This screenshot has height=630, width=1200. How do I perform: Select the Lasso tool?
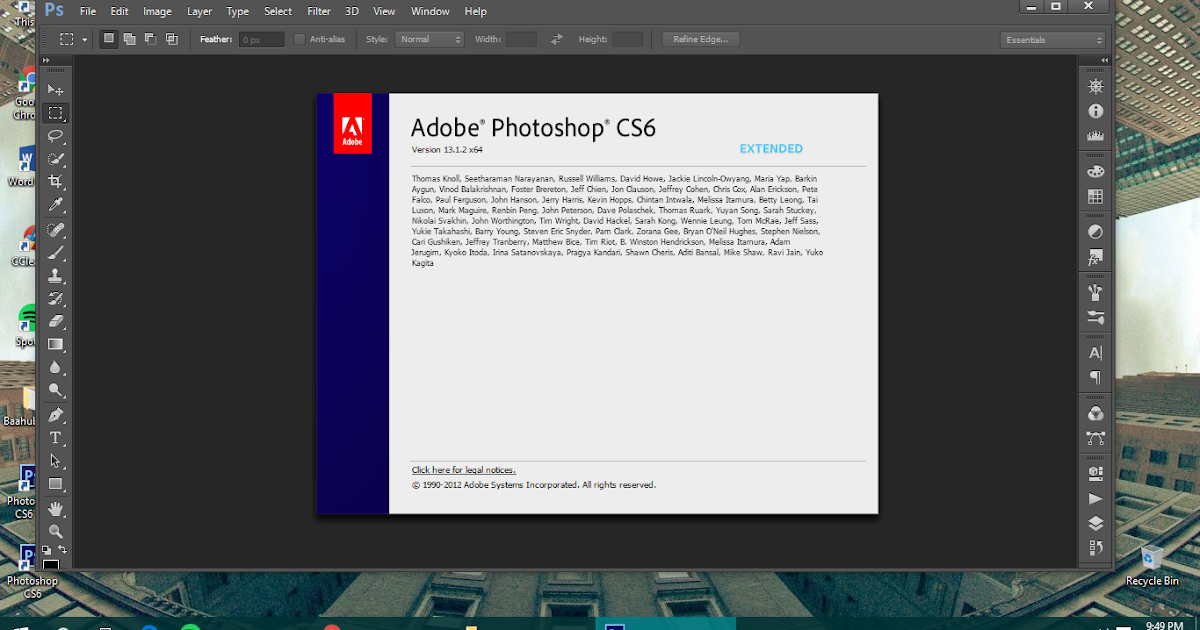pyautogui.click(x=56, y=136)
